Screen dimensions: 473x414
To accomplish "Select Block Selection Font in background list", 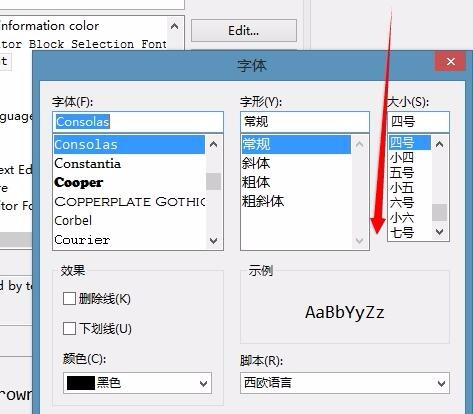I will [x=83, y=44].
